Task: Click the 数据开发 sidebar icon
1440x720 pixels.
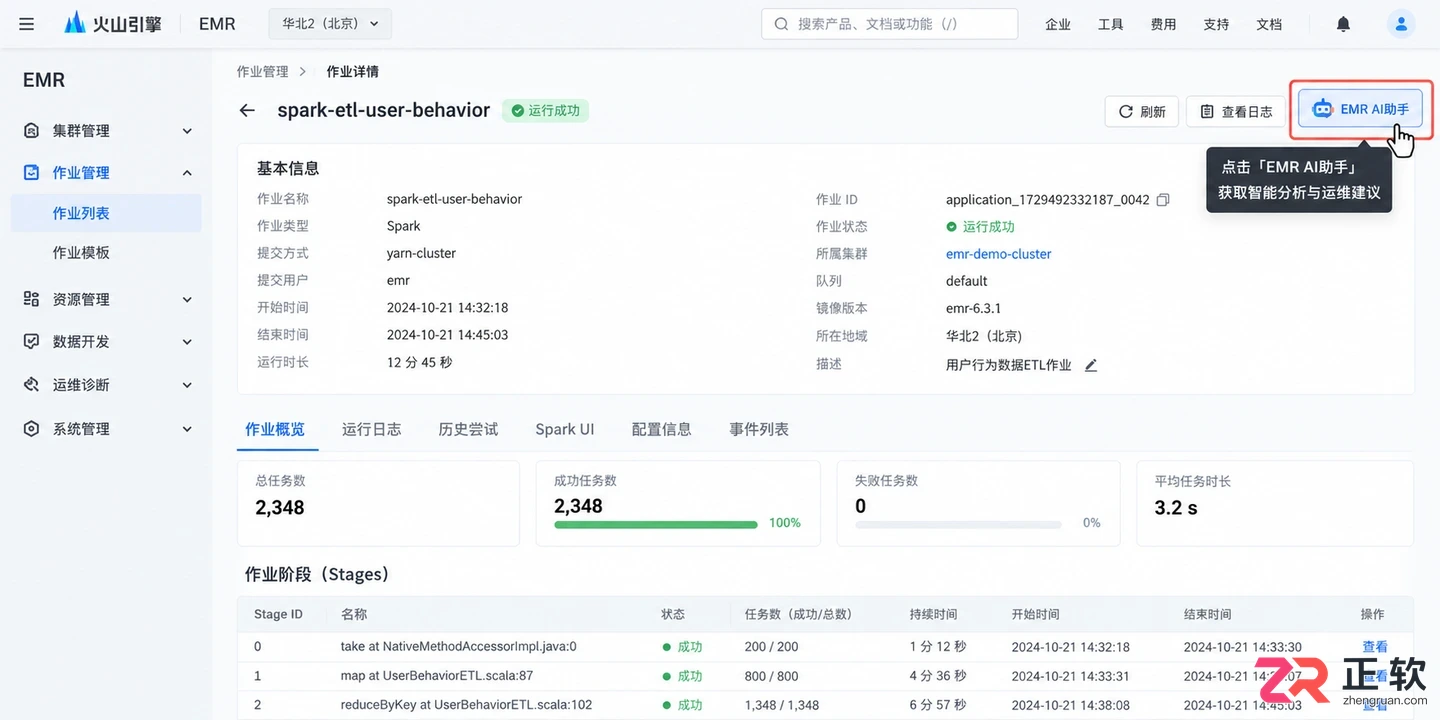Action: (32, 342)
